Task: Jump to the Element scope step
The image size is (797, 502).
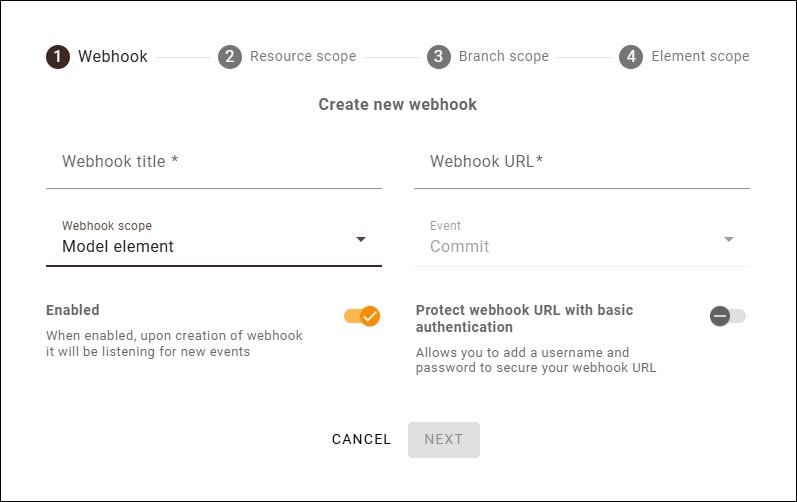Action: click(700, 56)
